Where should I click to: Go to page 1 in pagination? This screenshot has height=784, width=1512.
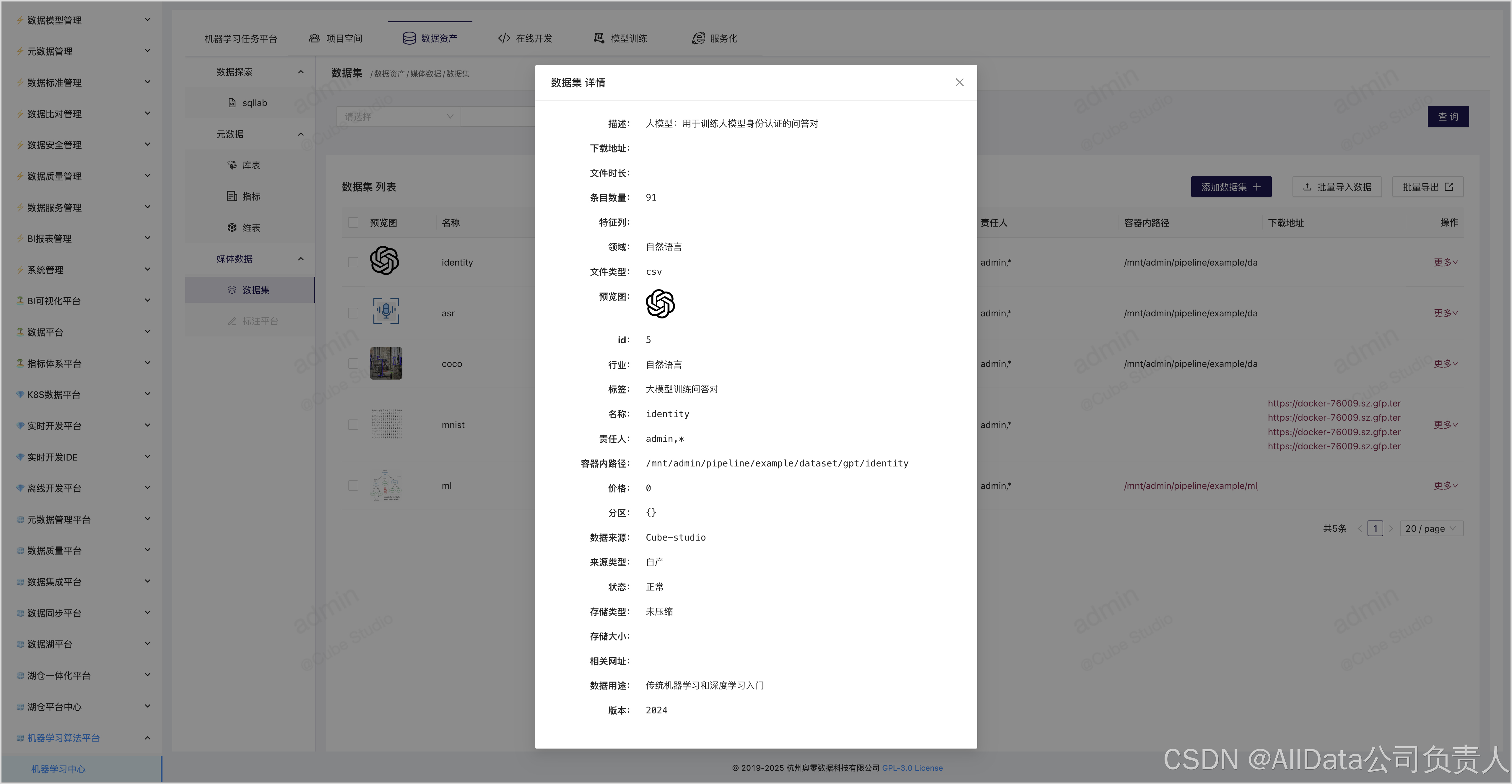(x=1375, y=528)
